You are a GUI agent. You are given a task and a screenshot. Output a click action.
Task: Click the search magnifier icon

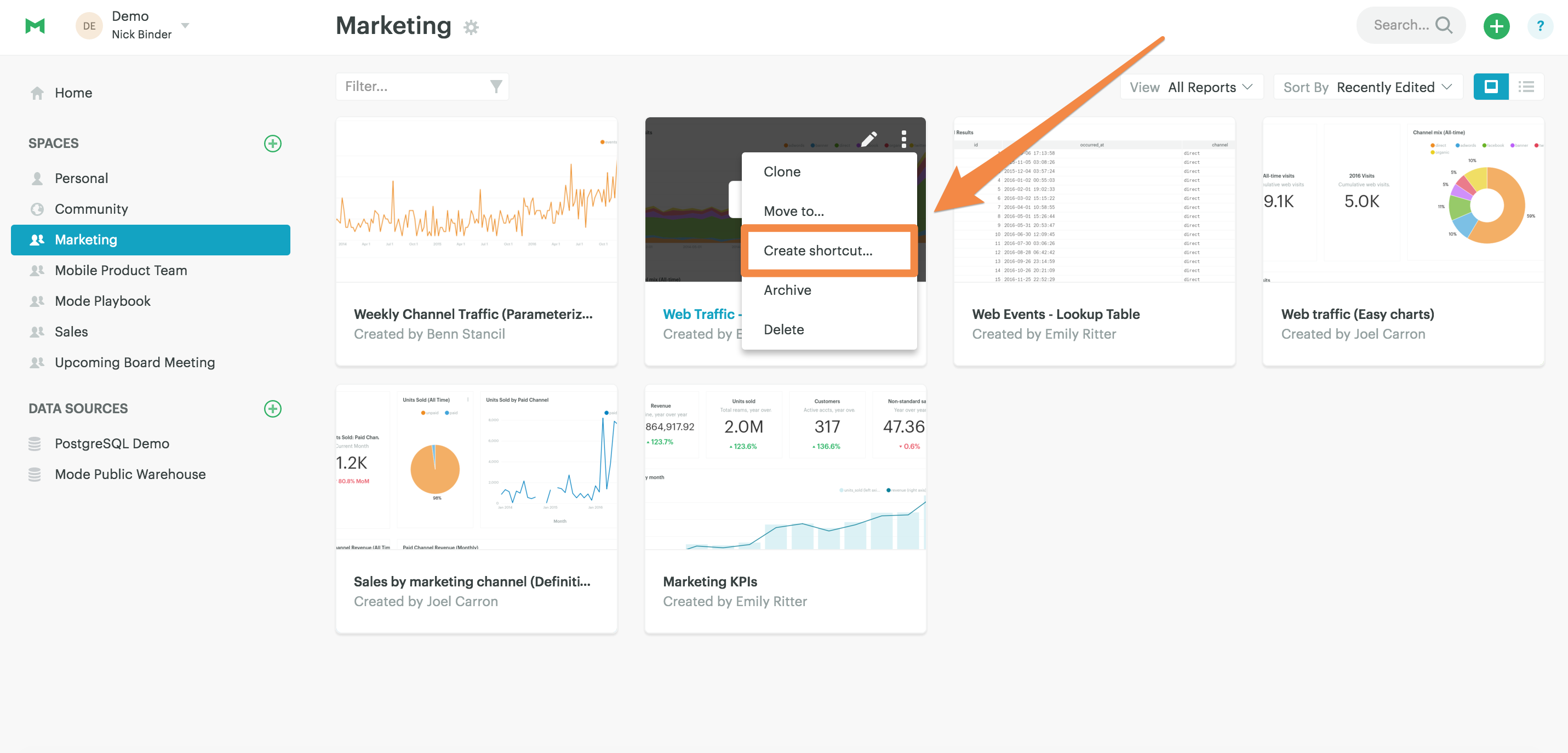tap(1443, 25)
